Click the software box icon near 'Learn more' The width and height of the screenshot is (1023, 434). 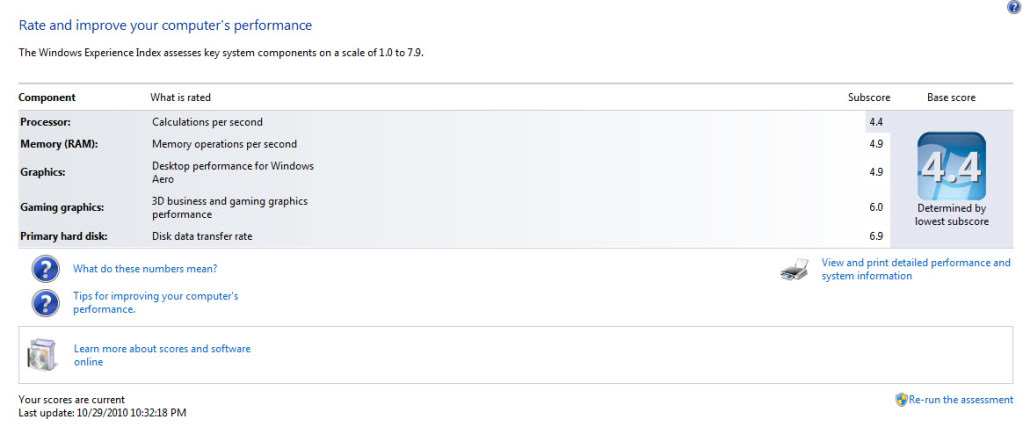pos(44,354)
